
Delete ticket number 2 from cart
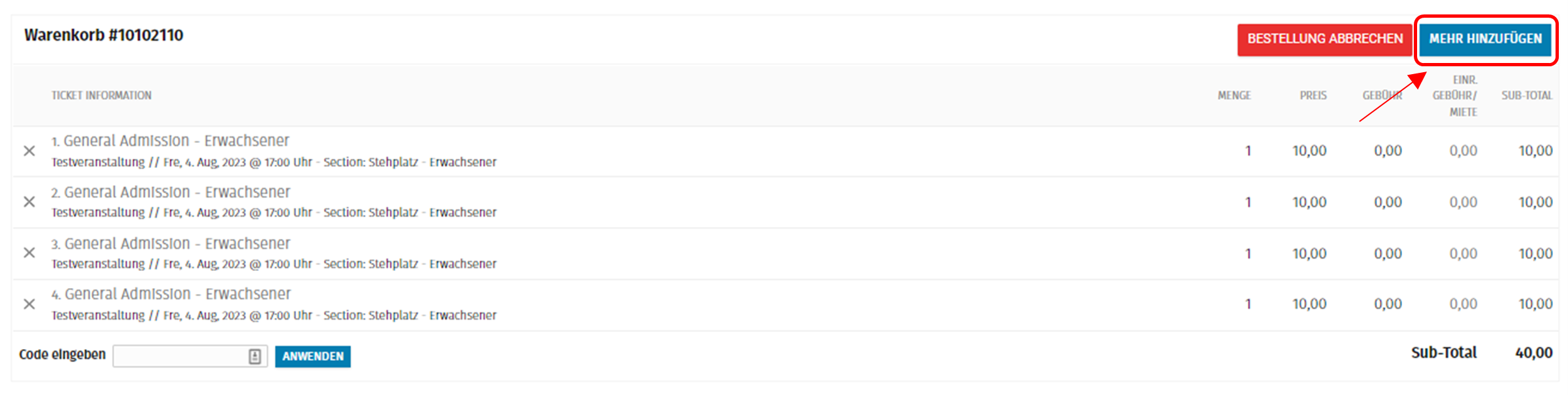pos(29,201)
